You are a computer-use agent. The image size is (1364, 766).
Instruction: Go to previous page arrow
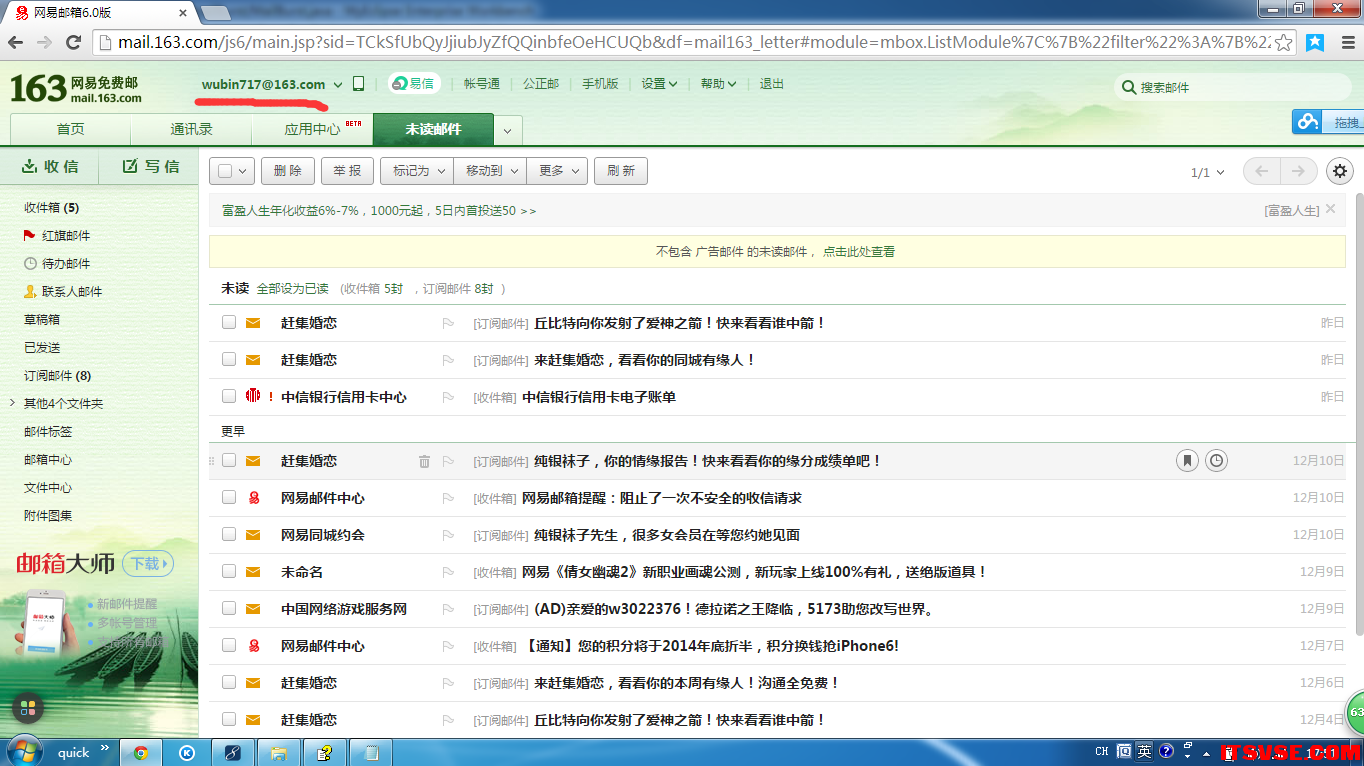(1262, 171)
